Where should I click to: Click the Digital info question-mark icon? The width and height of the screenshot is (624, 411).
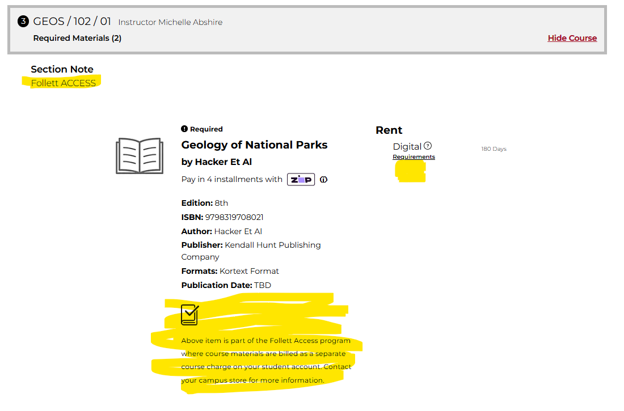(x=427, y=146)
